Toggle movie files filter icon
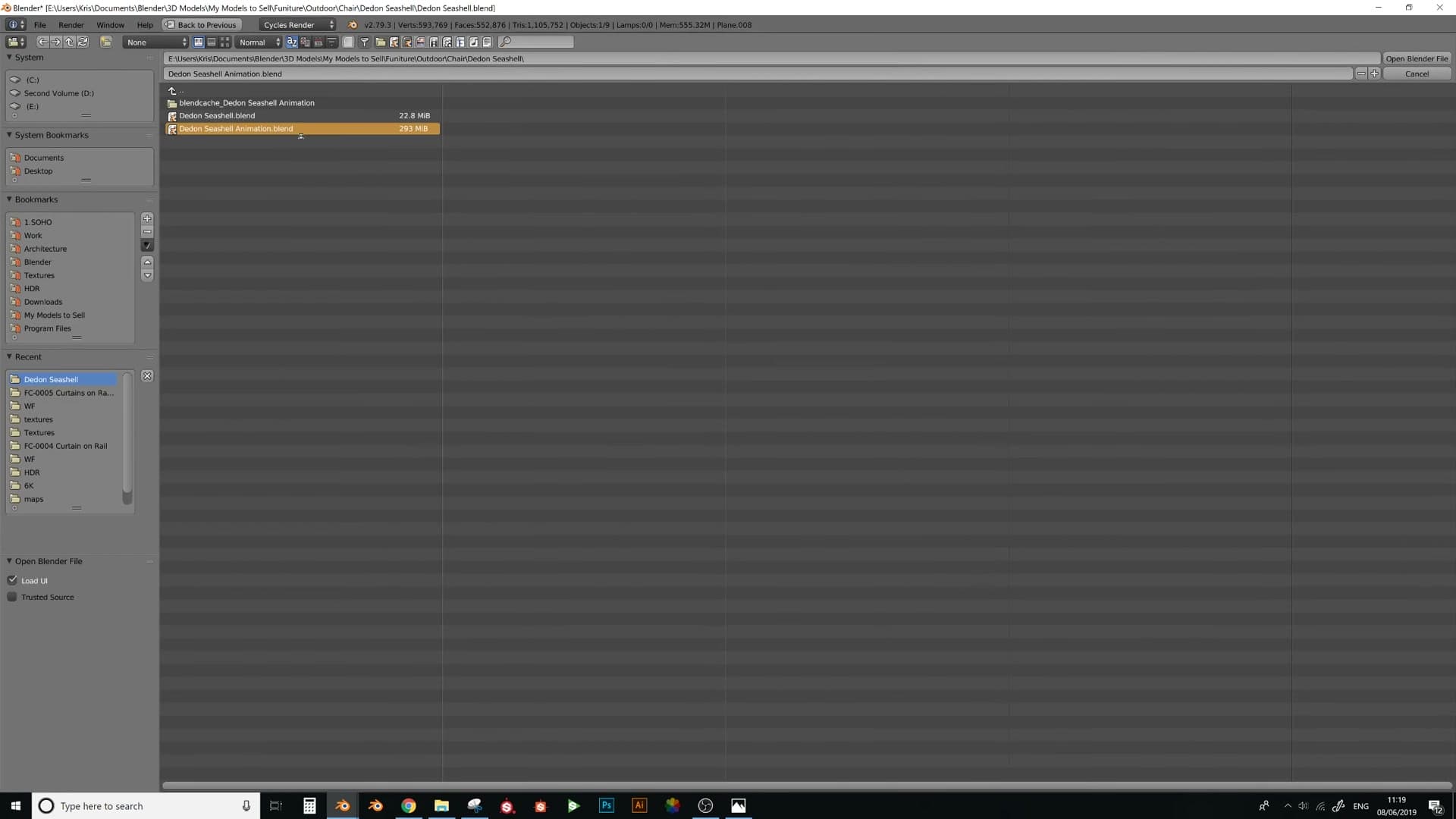The width and height of the screenshot is (1456, 819). pos(434,42)
